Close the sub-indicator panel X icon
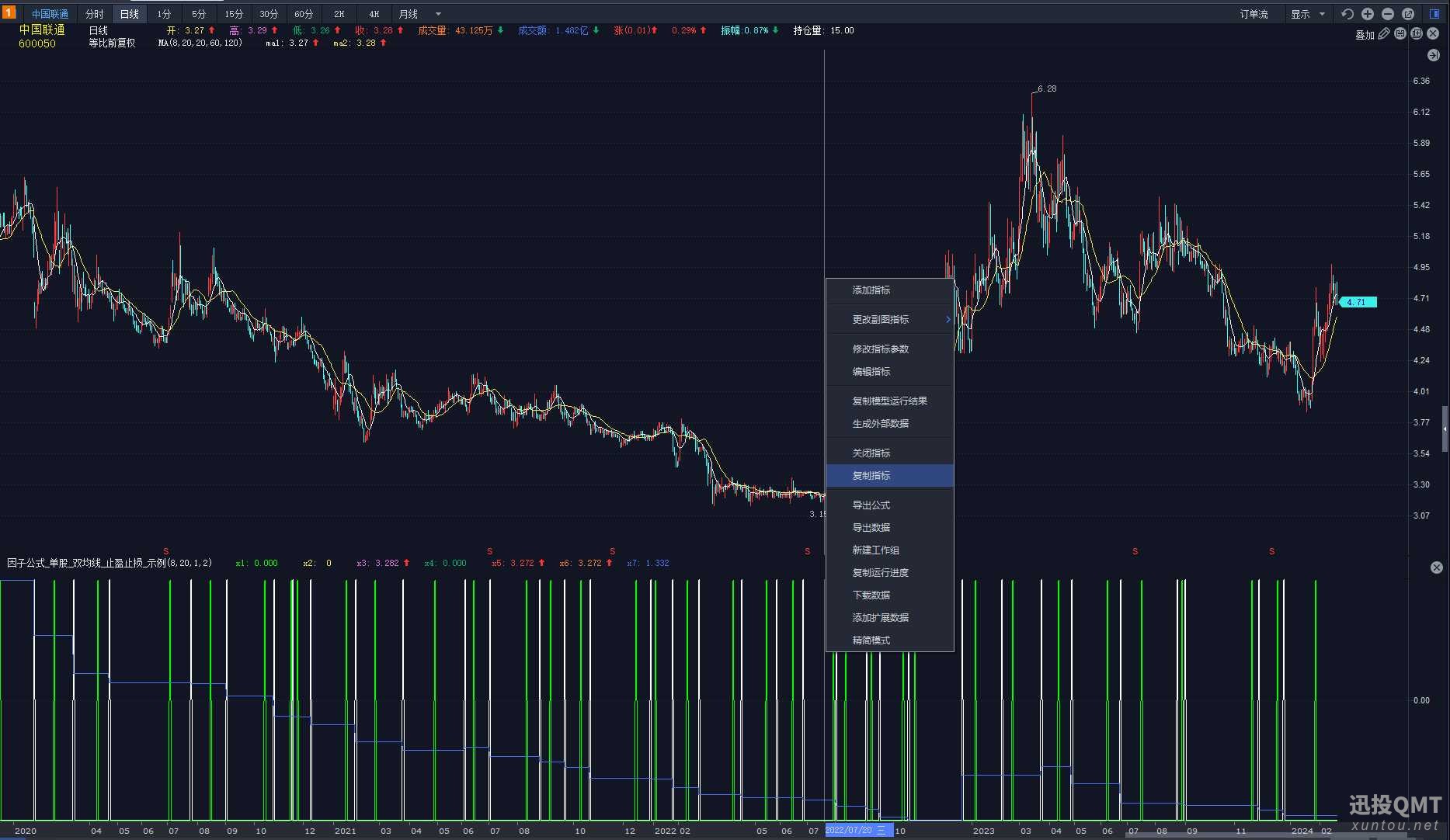 1436,568
